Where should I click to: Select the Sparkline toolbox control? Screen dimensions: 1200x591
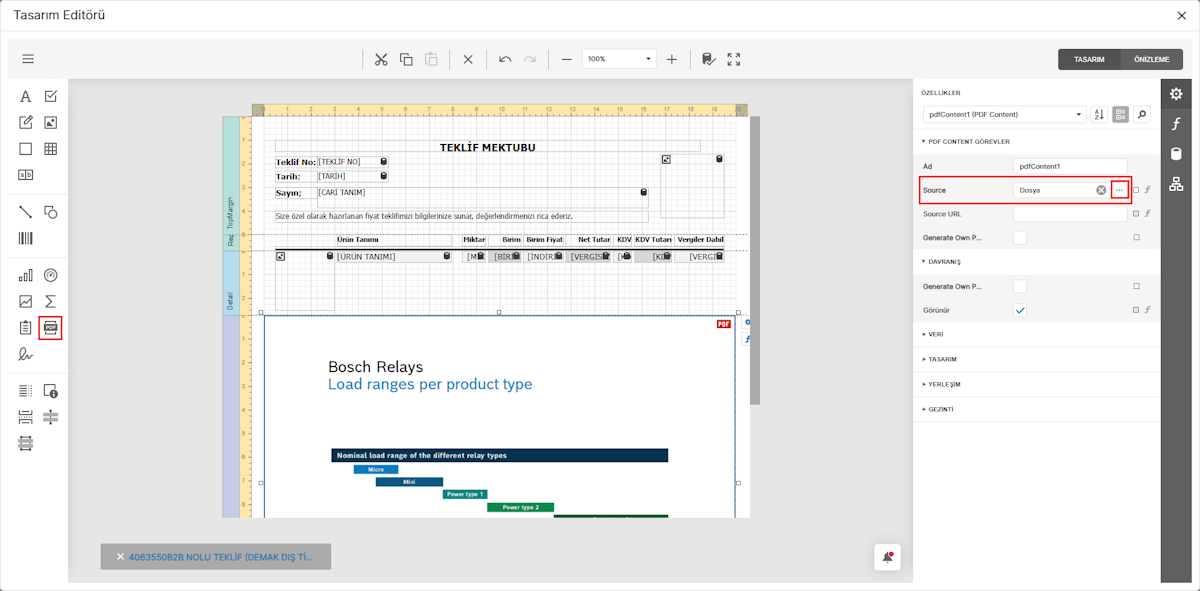click(x=26, y=301)
